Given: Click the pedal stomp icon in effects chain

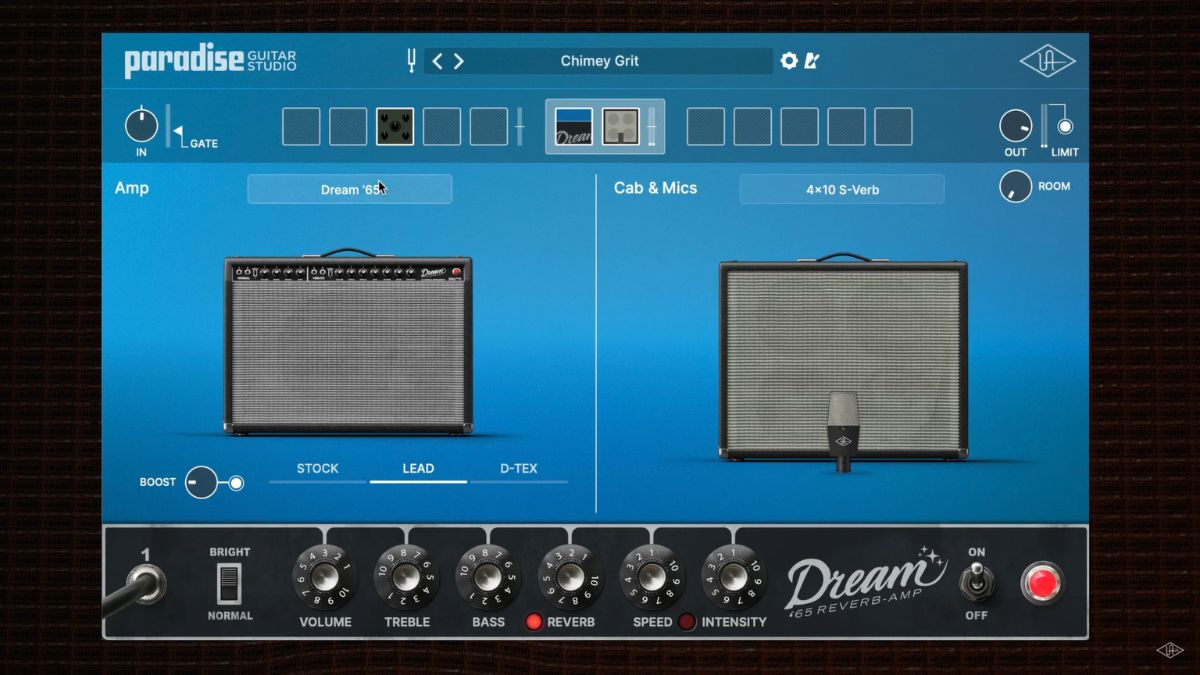Looking at the screenshot, I should 395,125.
